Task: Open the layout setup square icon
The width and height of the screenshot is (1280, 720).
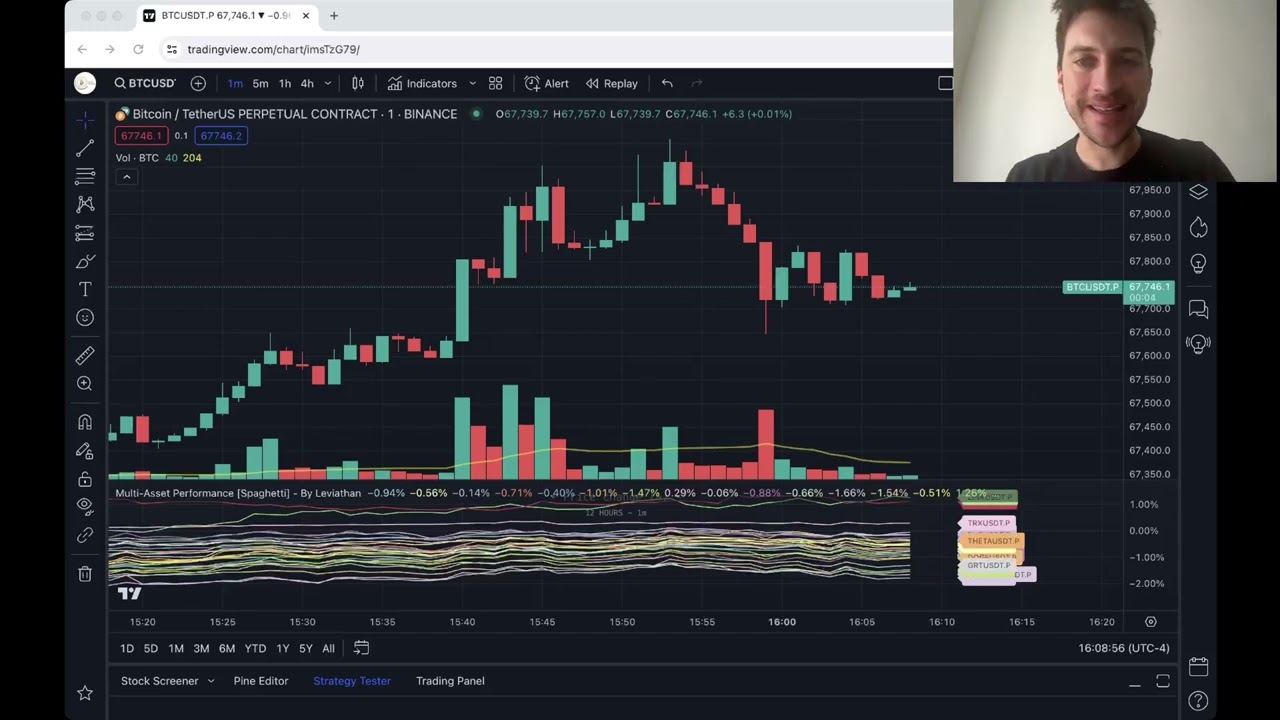Action: click(x=945, y=83)
